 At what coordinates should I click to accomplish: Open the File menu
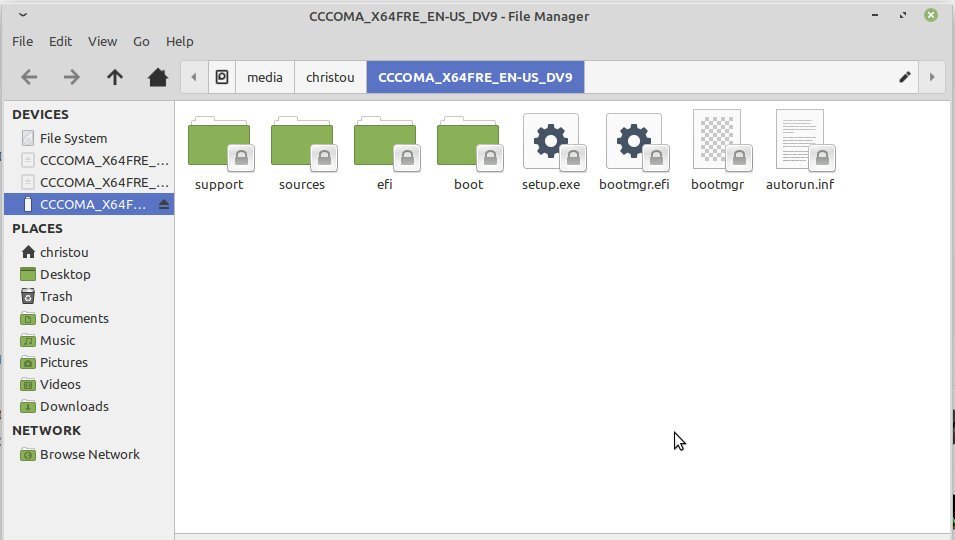coord(23,41)
